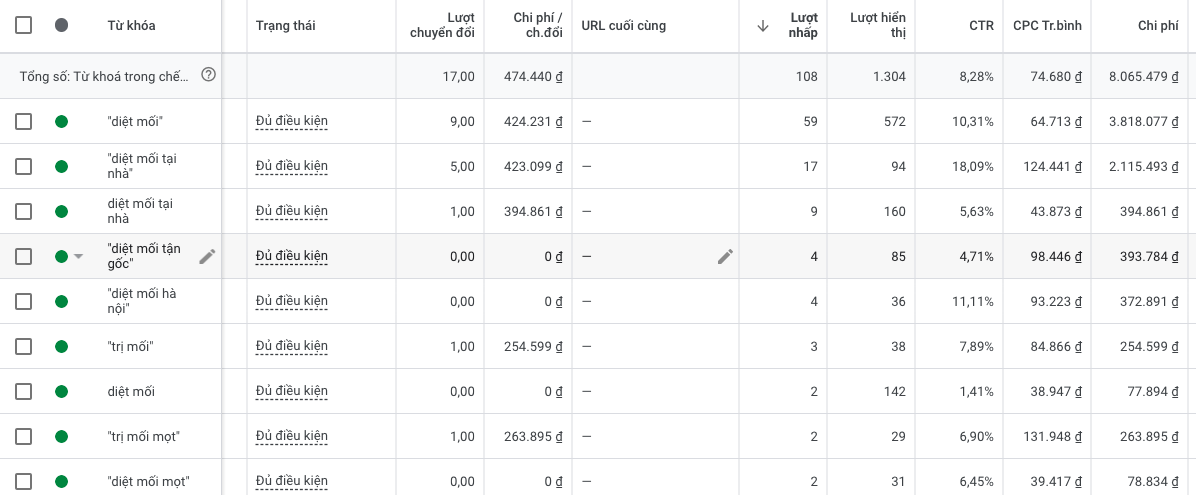The width and height of the screenshot is (1196, 495).
Task: Sort by the CTR column header
Action: [981, 26]
